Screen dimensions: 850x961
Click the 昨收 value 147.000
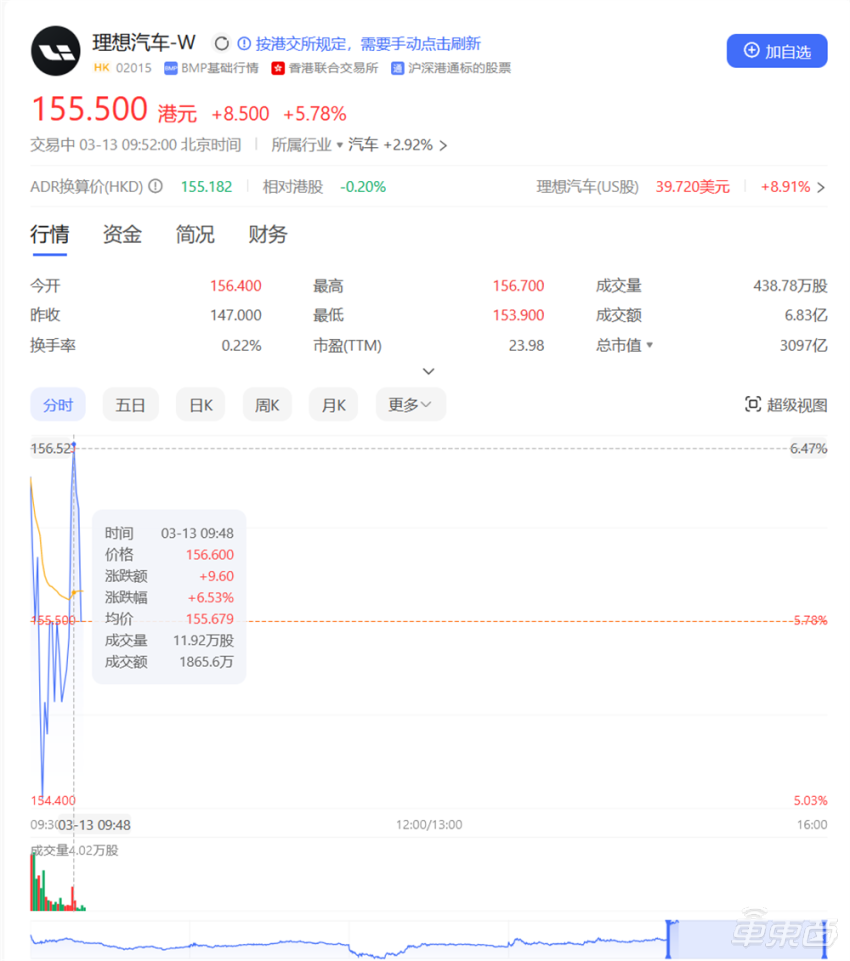[x=236, y=315]
